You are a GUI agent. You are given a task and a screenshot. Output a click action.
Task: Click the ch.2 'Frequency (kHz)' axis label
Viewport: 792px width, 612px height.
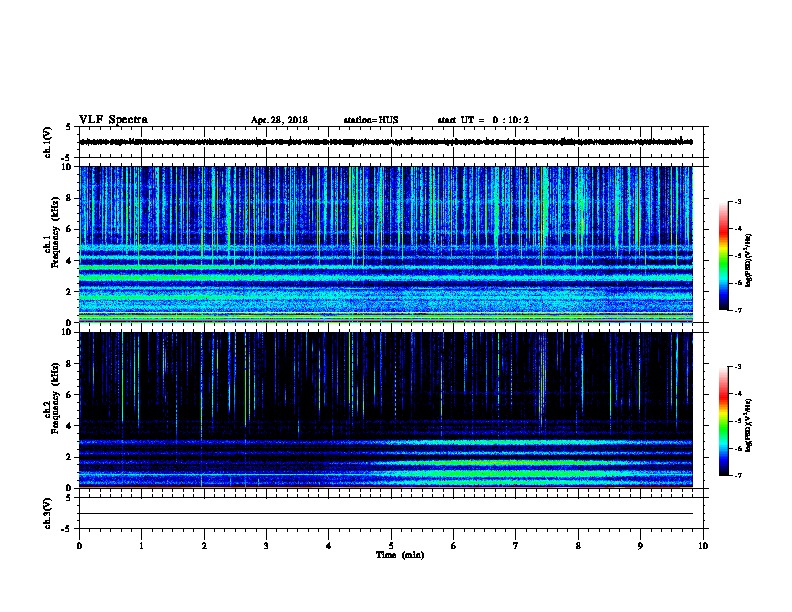coord(55,398)
